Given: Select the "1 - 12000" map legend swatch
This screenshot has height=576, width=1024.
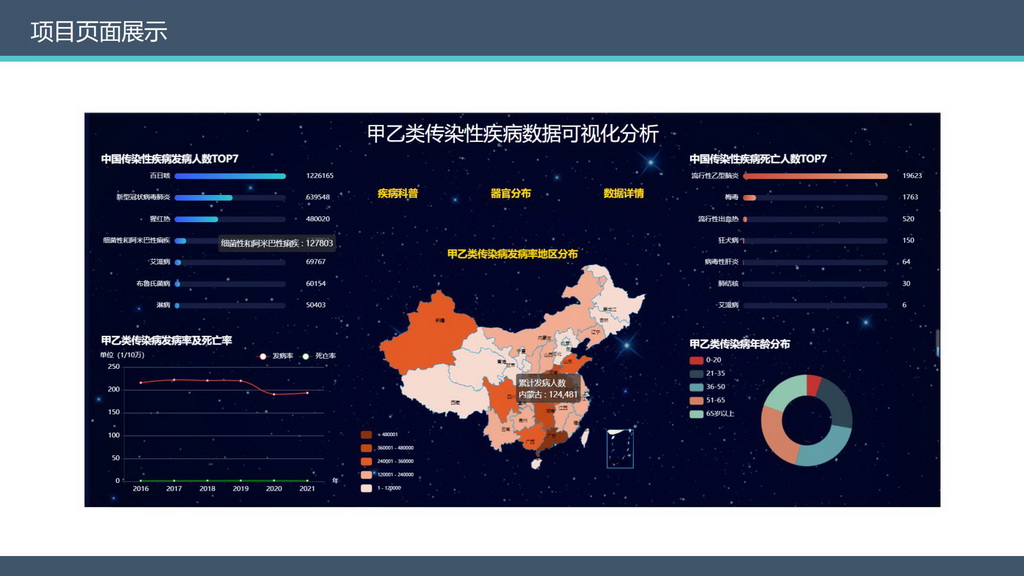Looking at the screenshot, I should coord(366,488).
